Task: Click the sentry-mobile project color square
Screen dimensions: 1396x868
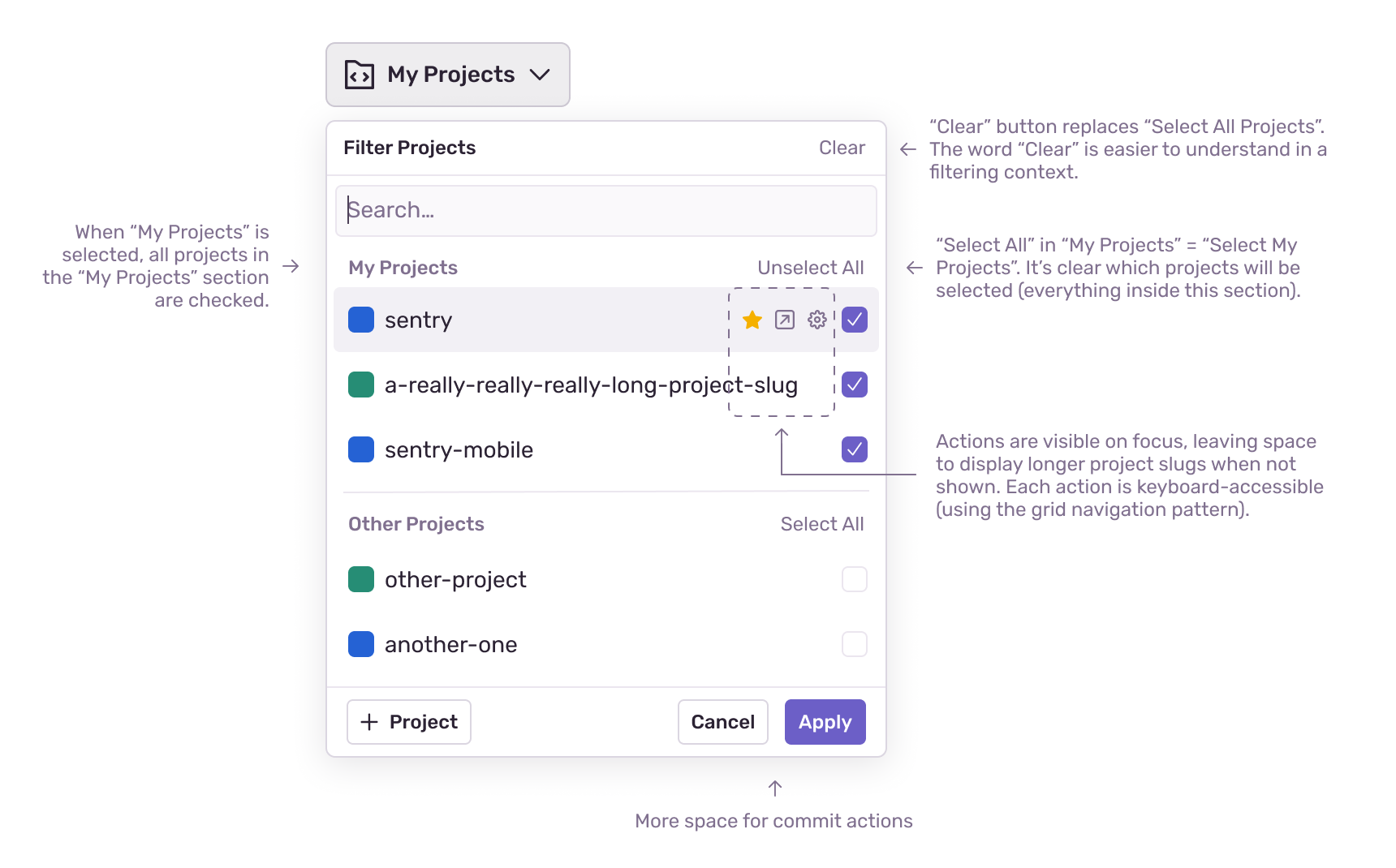Action: [x=360, y=449]
